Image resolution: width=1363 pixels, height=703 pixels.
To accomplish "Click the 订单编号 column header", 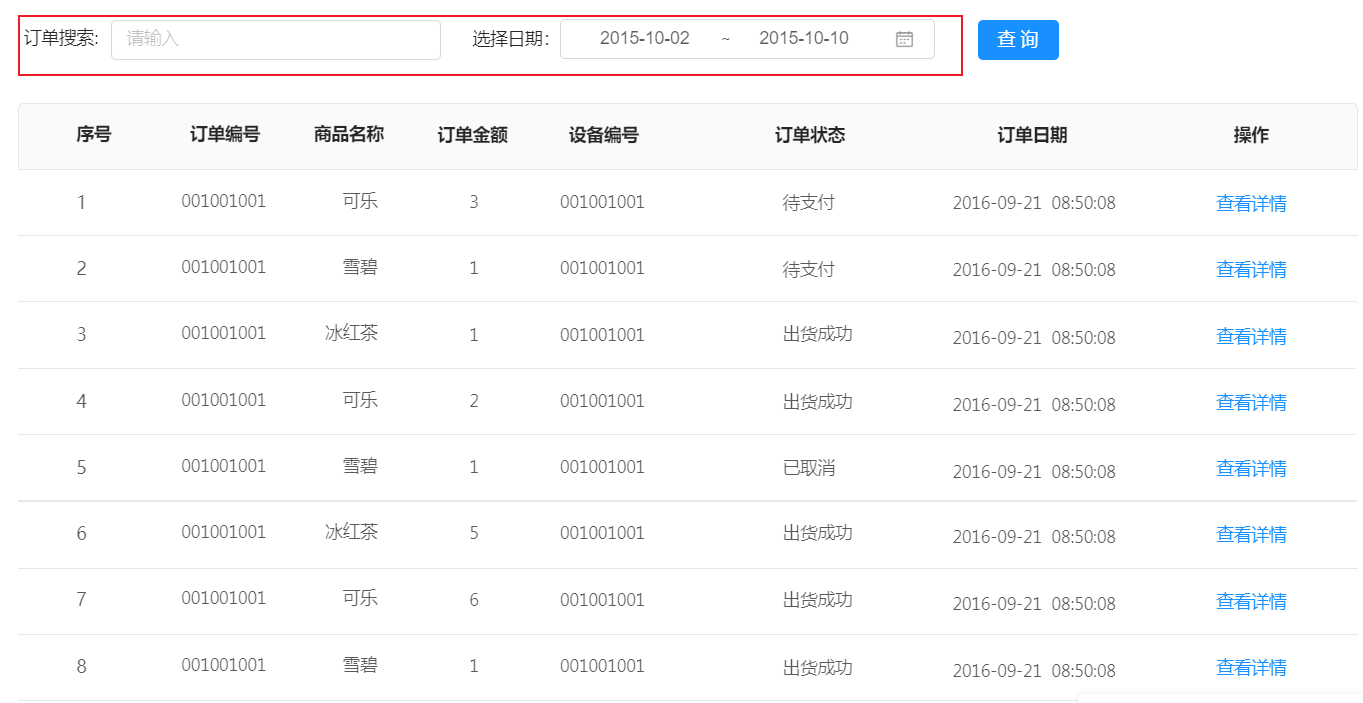I will [225, 135].
